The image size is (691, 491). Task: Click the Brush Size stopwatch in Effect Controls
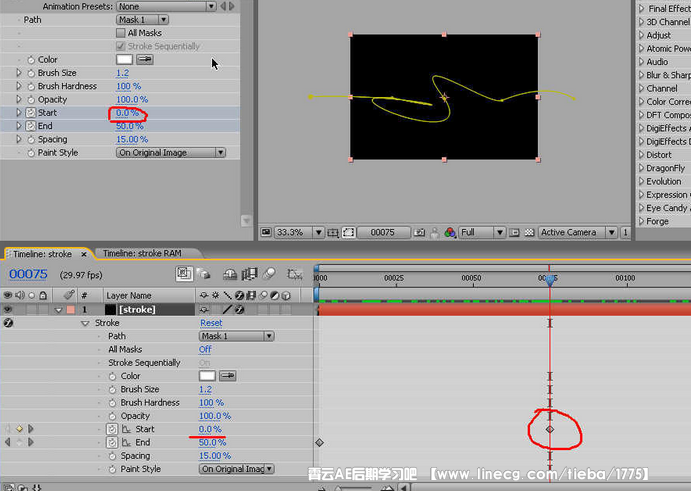pos(31,73)
